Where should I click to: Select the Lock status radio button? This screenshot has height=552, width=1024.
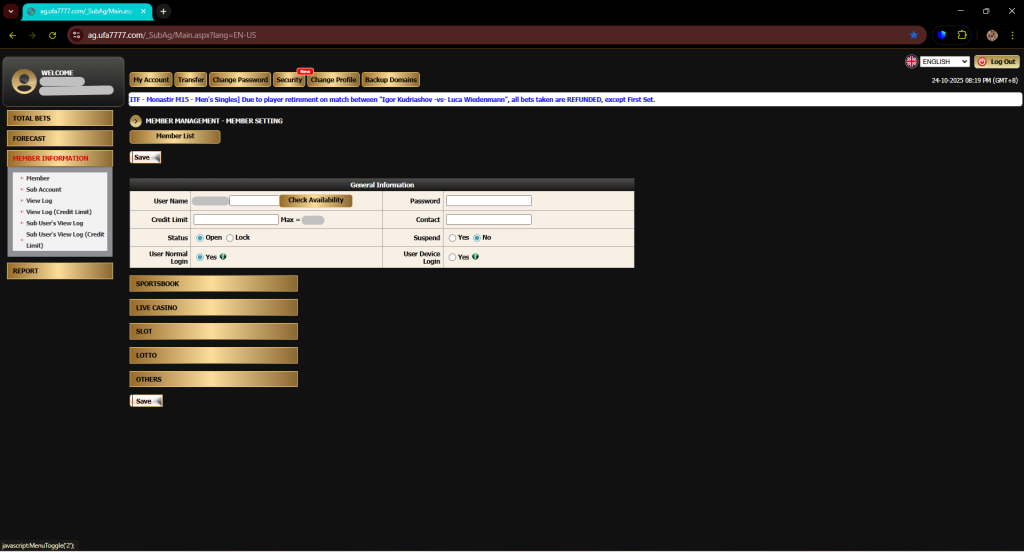click(x=230, y=238)
